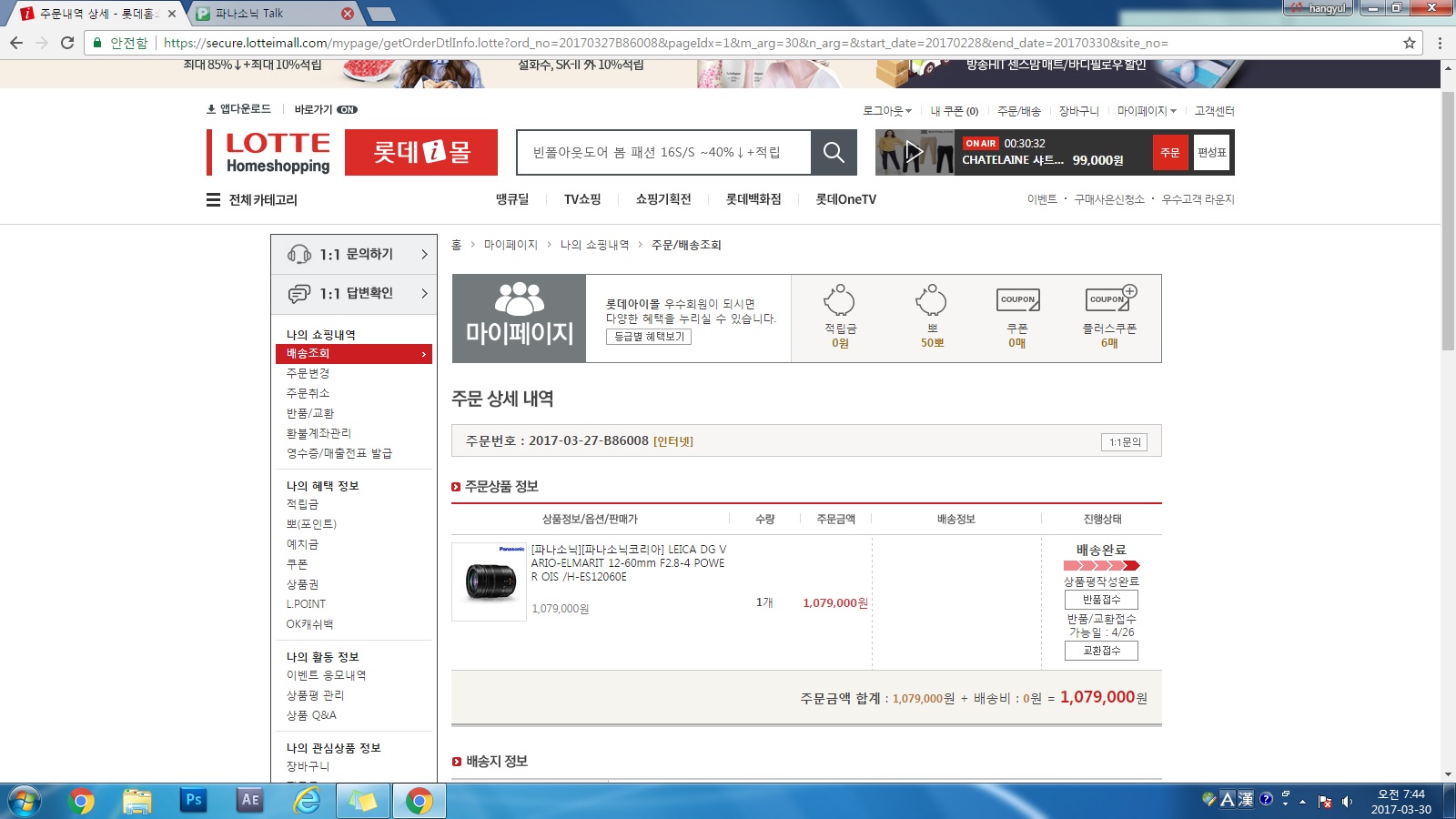This screenshot has height=819, width=1456.
Task: Click the Panasonic lens product thumbnail
Action: pyautogui.click(x=490, y=582)
